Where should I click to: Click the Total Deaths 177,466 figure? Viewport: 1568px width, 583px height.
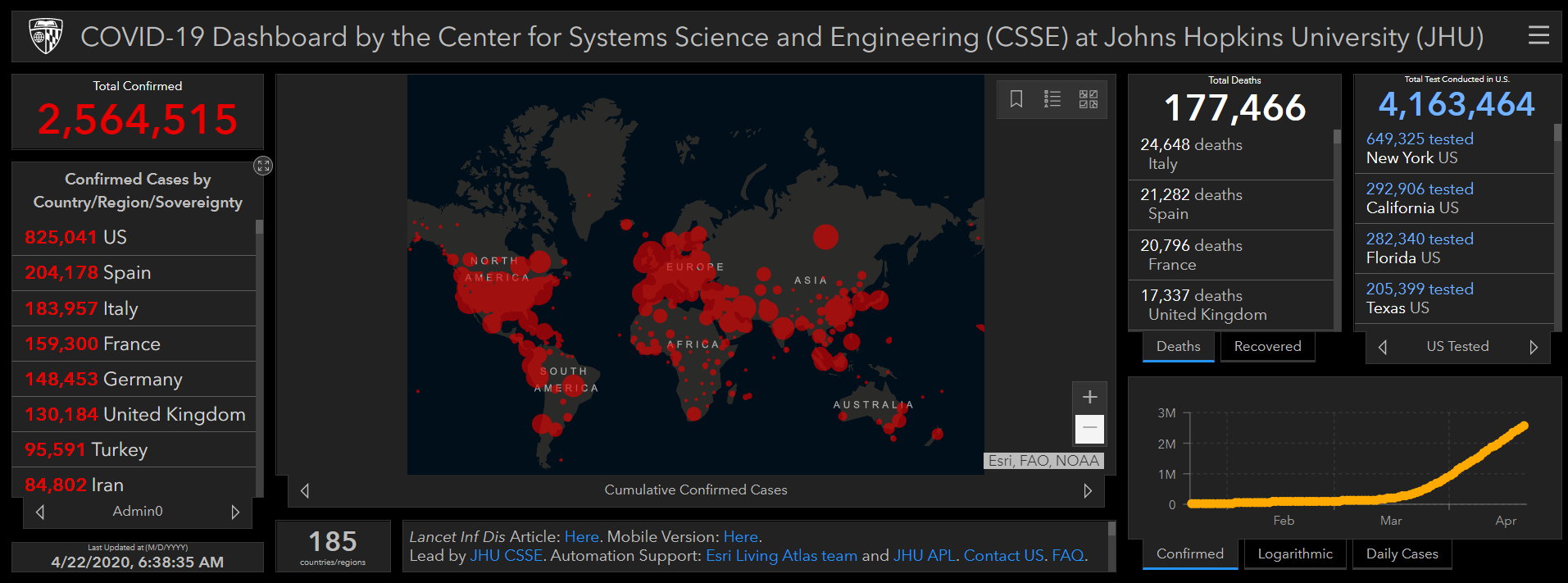1234,107
